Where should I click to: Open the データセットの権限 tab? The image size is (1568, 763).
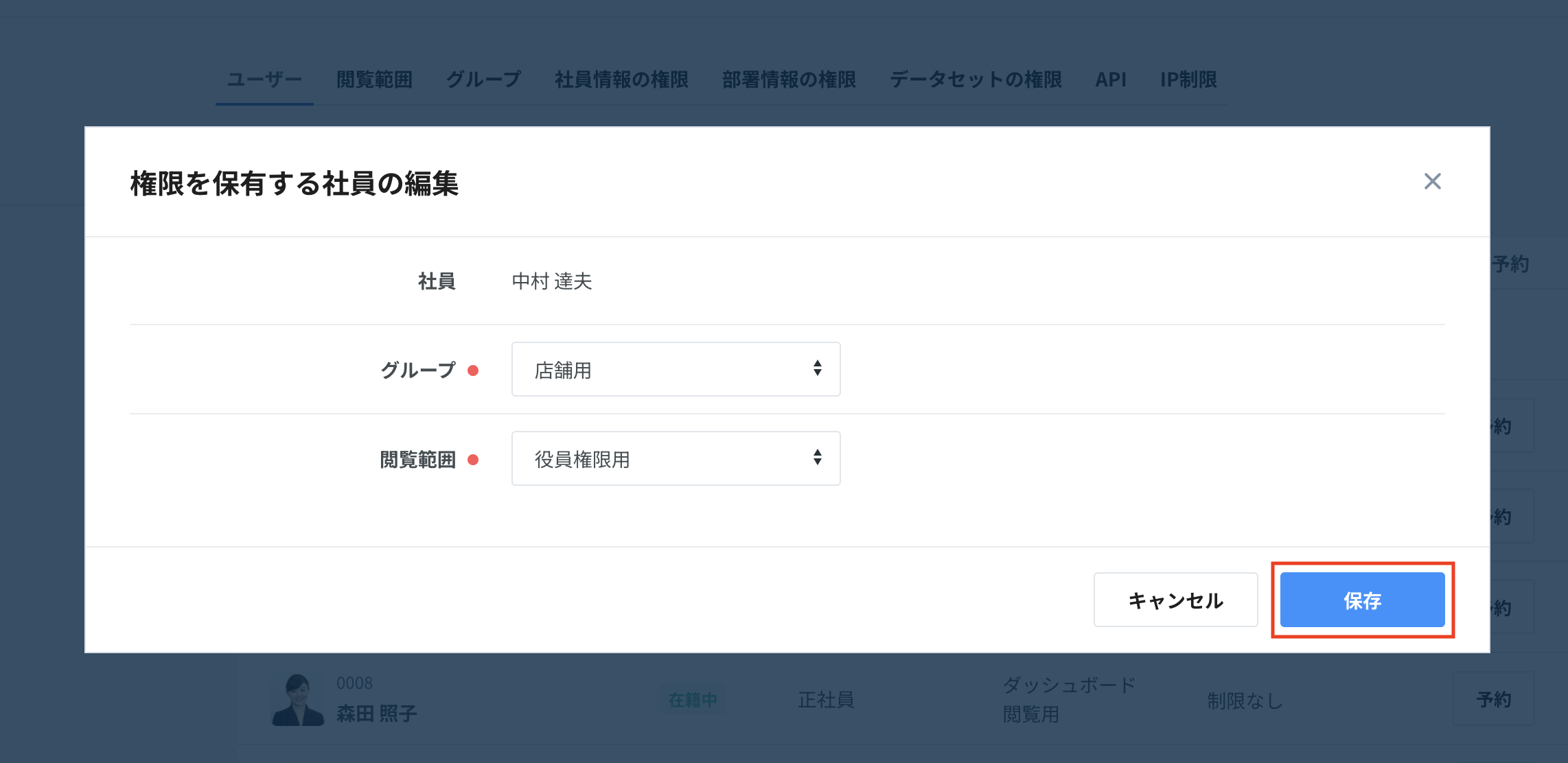[x=976, y=80]
